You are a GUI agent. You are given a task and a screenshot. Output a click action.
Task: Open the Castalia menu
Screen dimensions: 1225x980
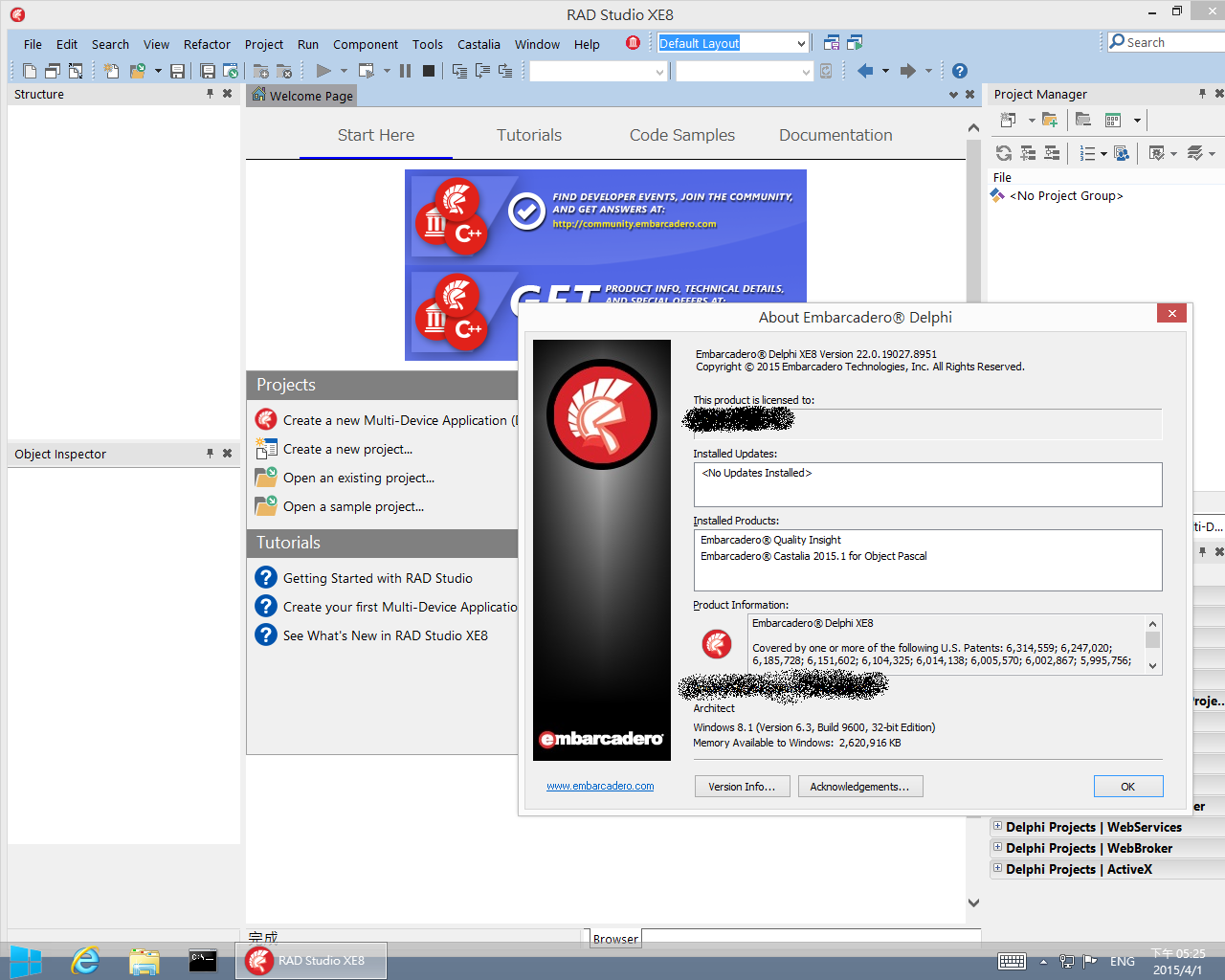point(479,44)
